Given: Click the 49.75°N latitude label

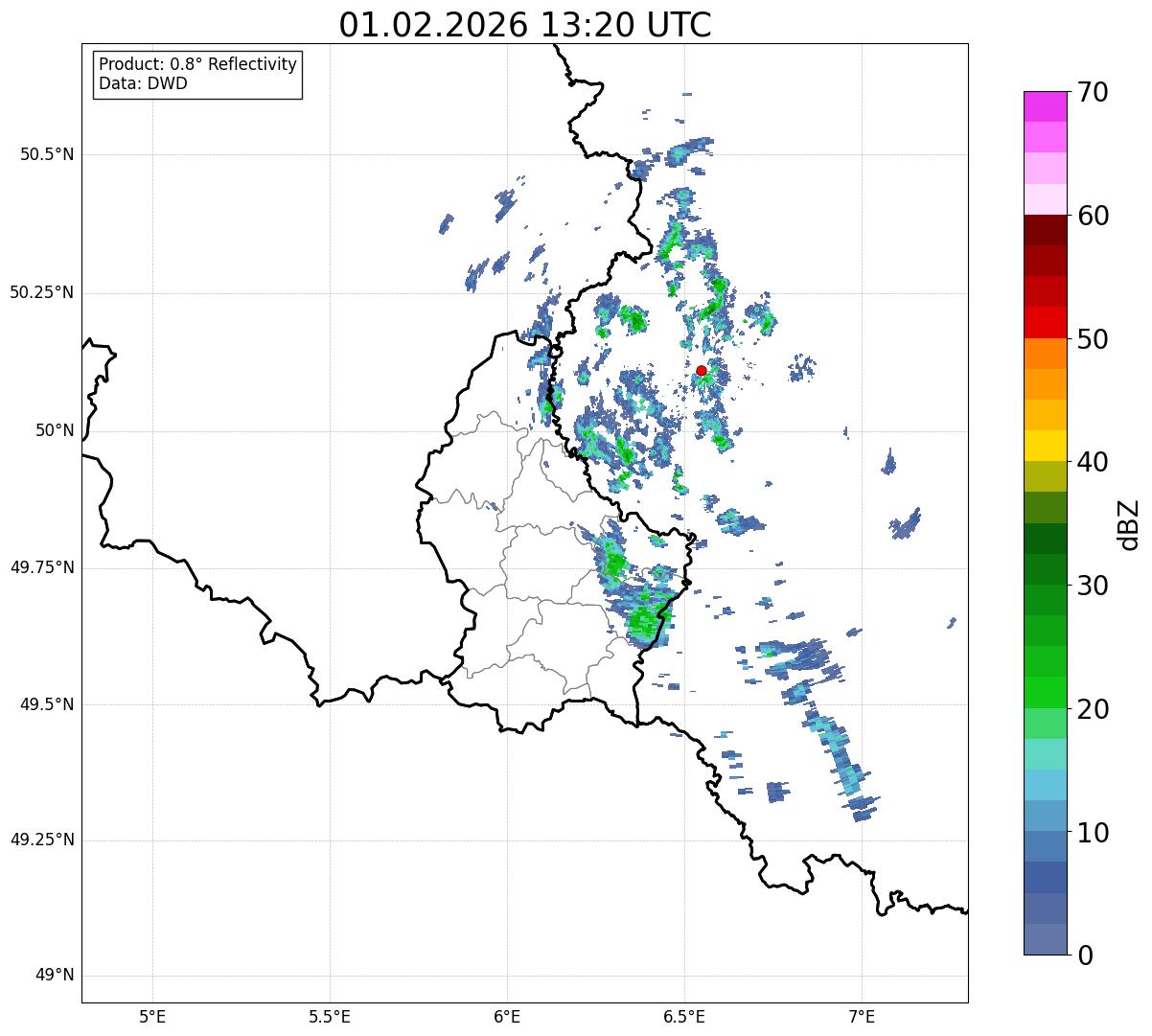Looking at the screenshot, I should pos(42,567).
